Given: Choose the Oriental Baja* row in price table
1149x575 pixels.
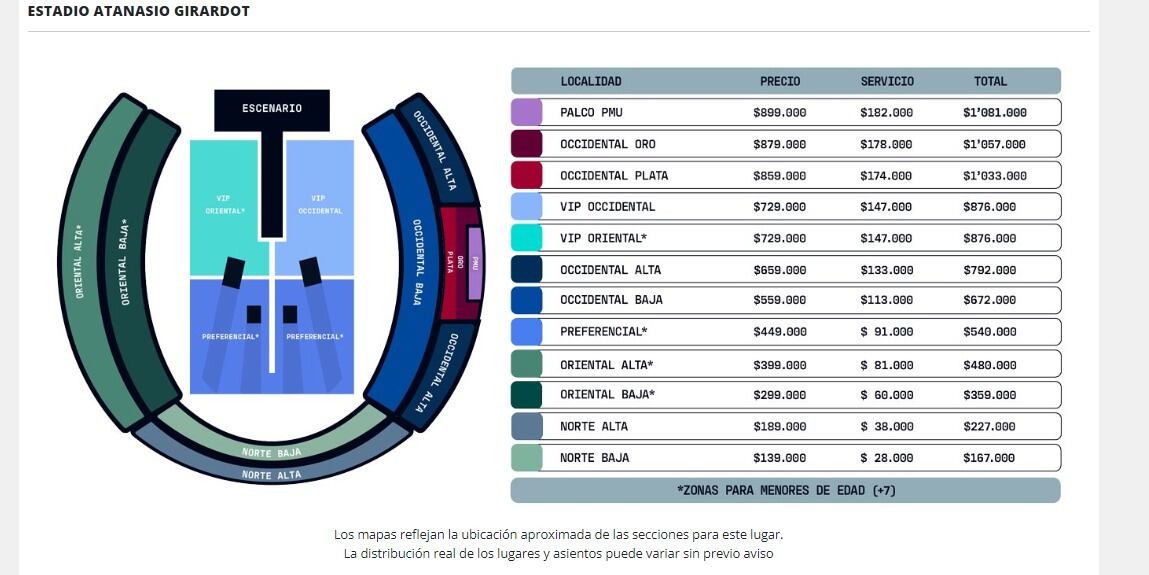Looking at the screenshot, I should coord(785,395).
